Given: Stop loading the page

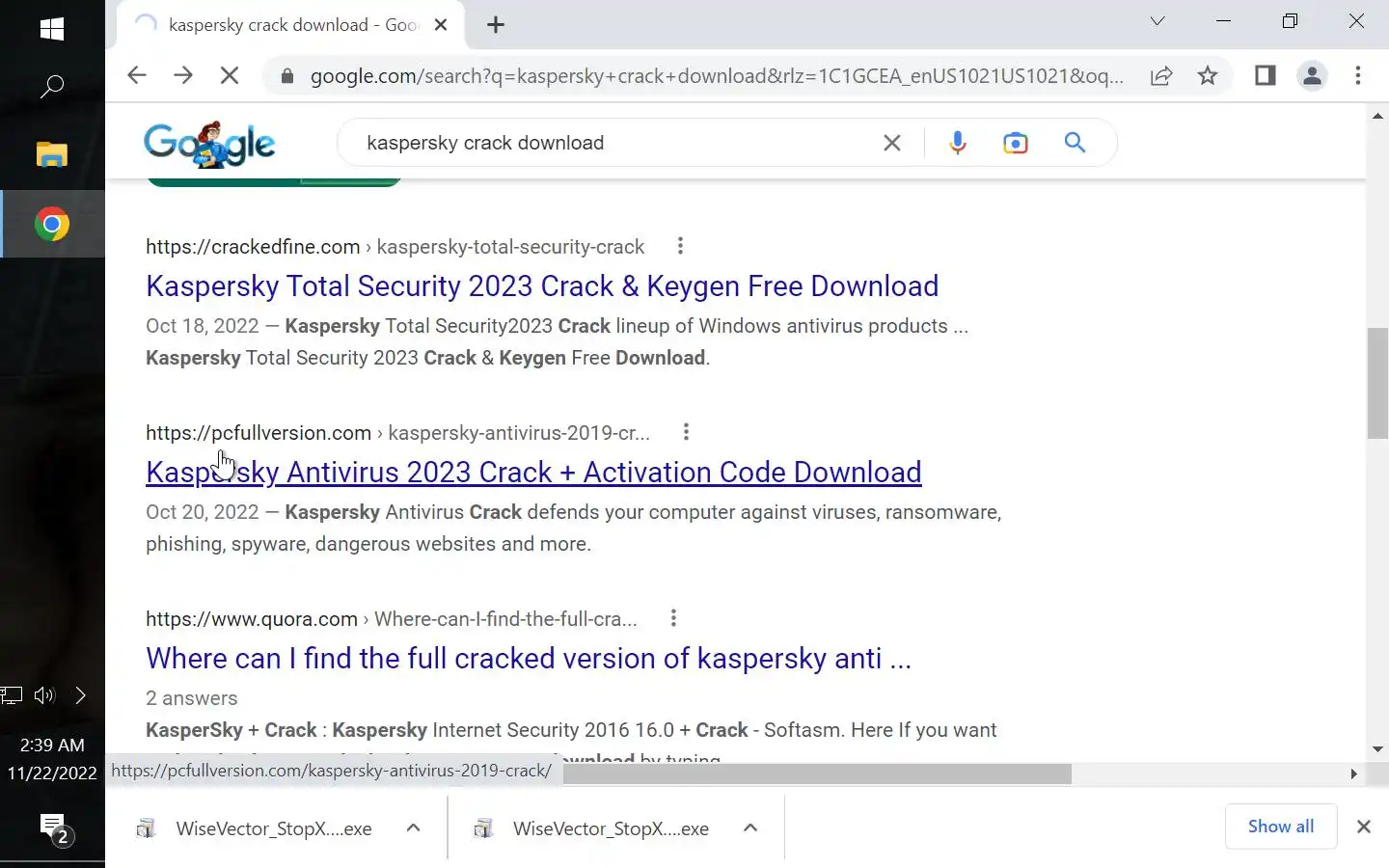Looking at the screenshot, I should [x=230, y=75].
